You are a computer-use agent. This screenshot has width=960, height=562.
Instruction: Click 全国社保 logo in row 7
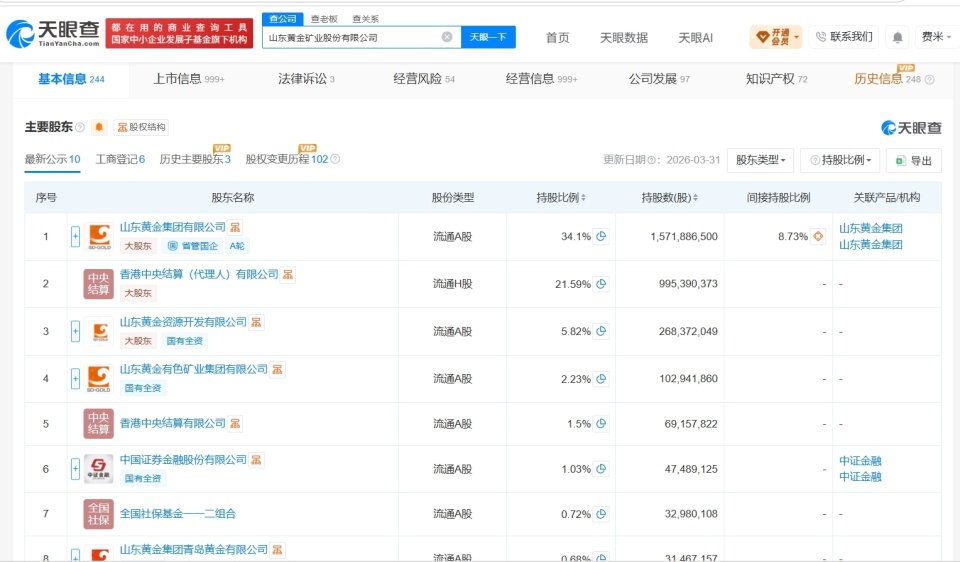pyautogui.click(x=99, y=514)
